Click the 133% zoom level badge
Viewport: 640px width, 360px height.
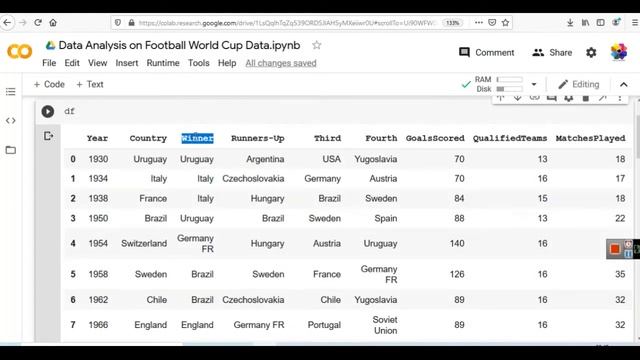[453, 22]
